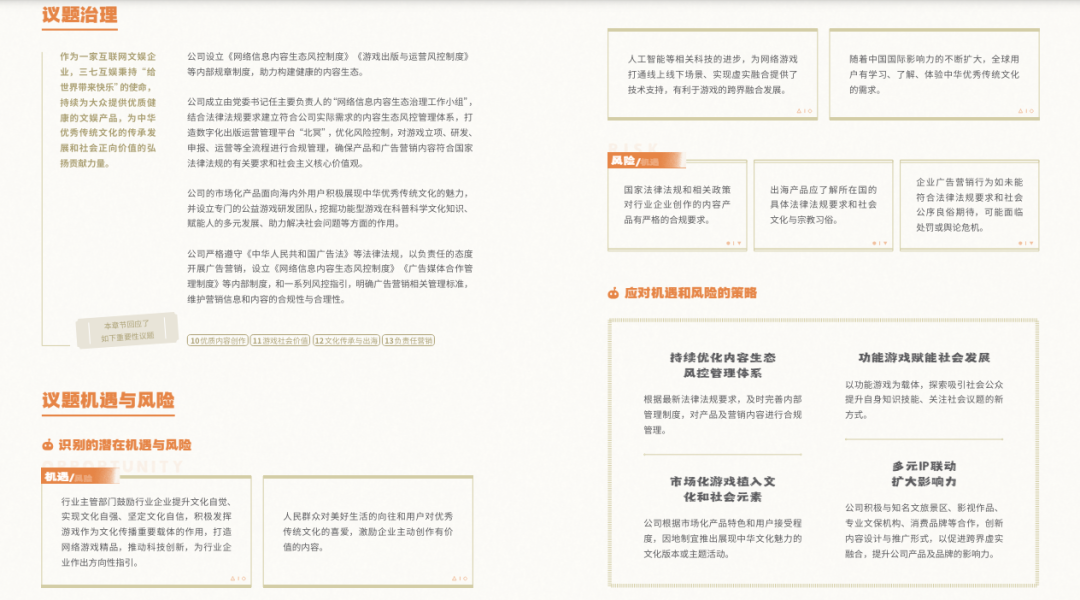Click corner marks in the 随着中国国际影响力 card
The height and width of the screenshot is (600, 1080).
tap(1026, 111)
